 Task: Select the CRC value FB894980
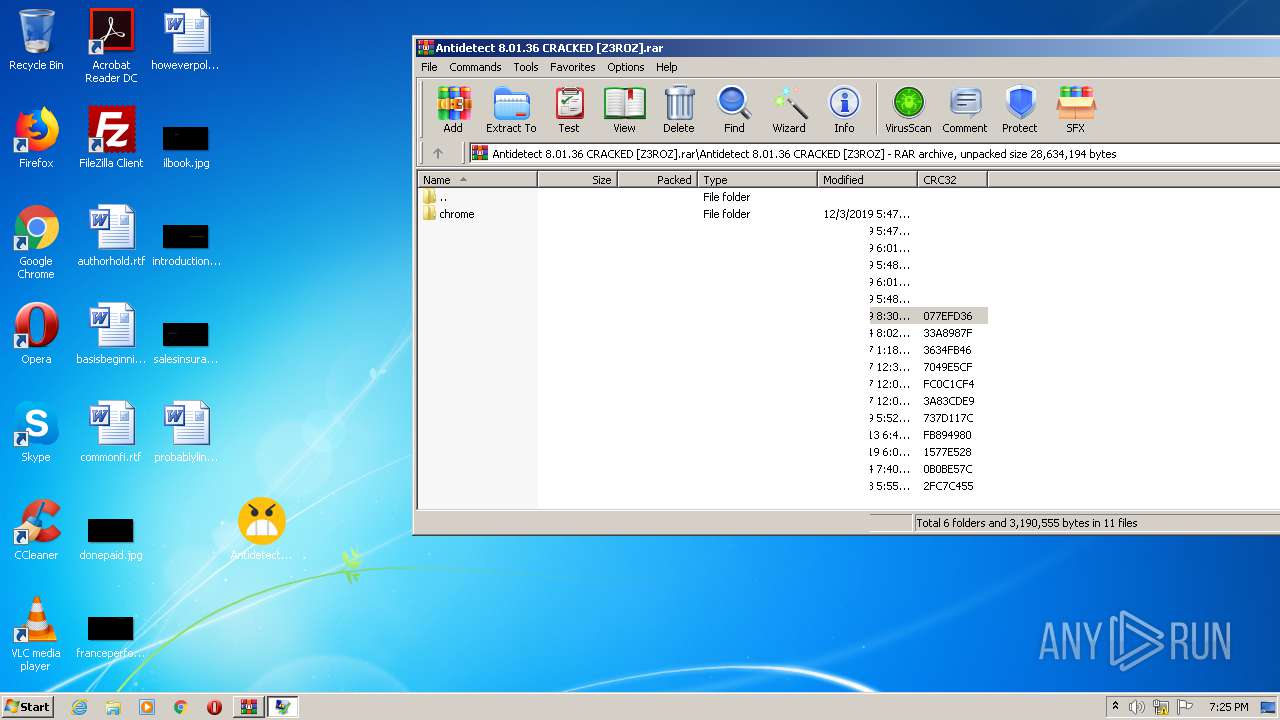tap(947, 435)
